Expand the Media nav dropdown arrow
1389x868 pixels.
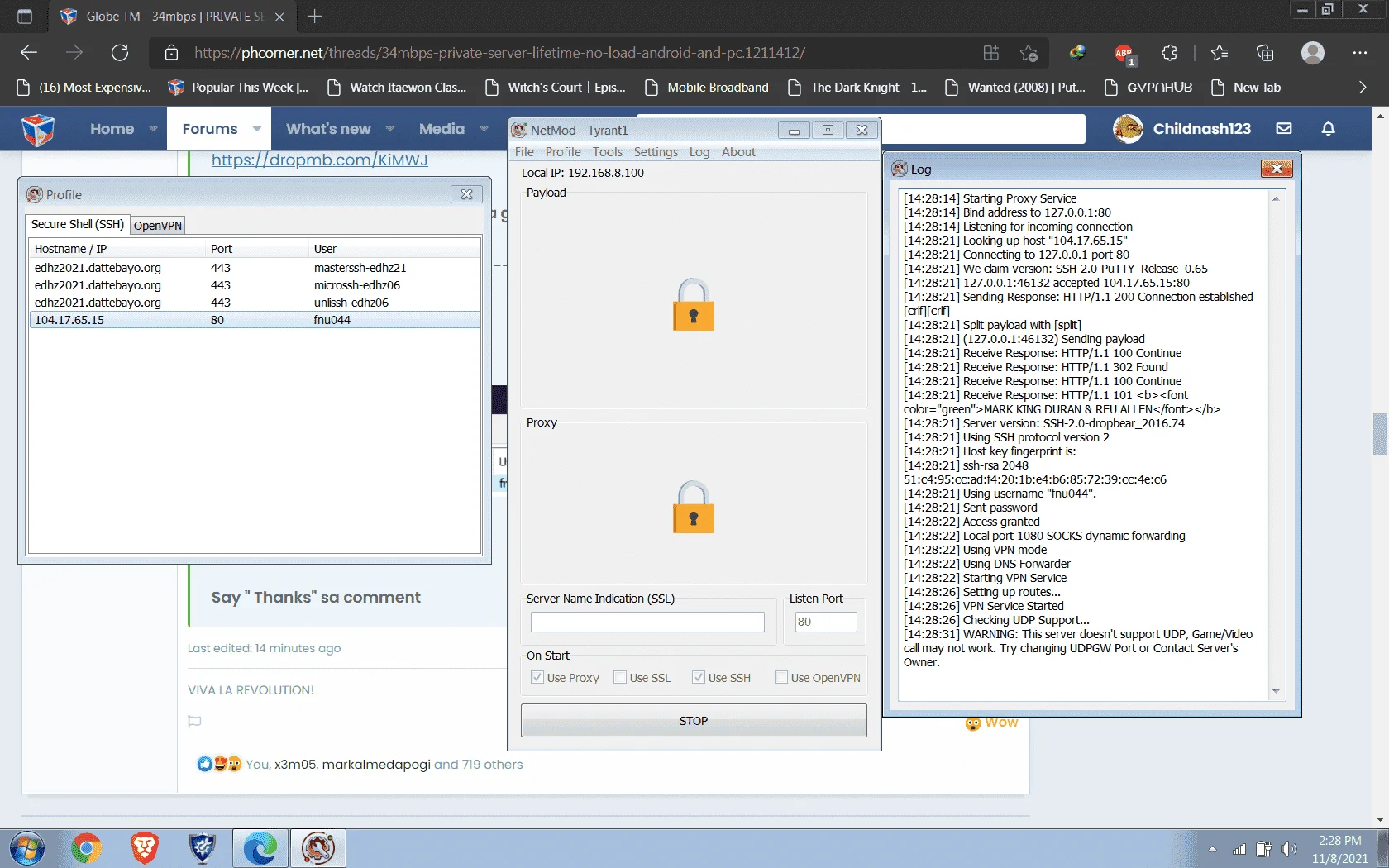pos(484,129)
